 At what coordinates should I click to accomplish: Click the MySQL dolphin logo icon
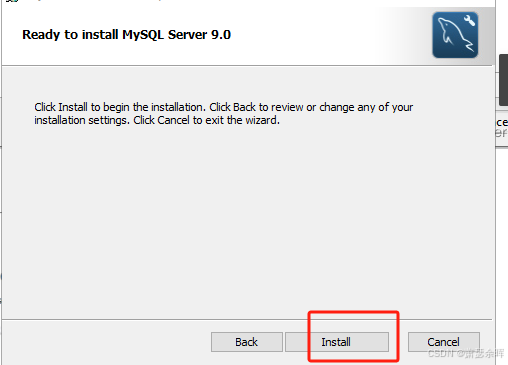[455, 35]
